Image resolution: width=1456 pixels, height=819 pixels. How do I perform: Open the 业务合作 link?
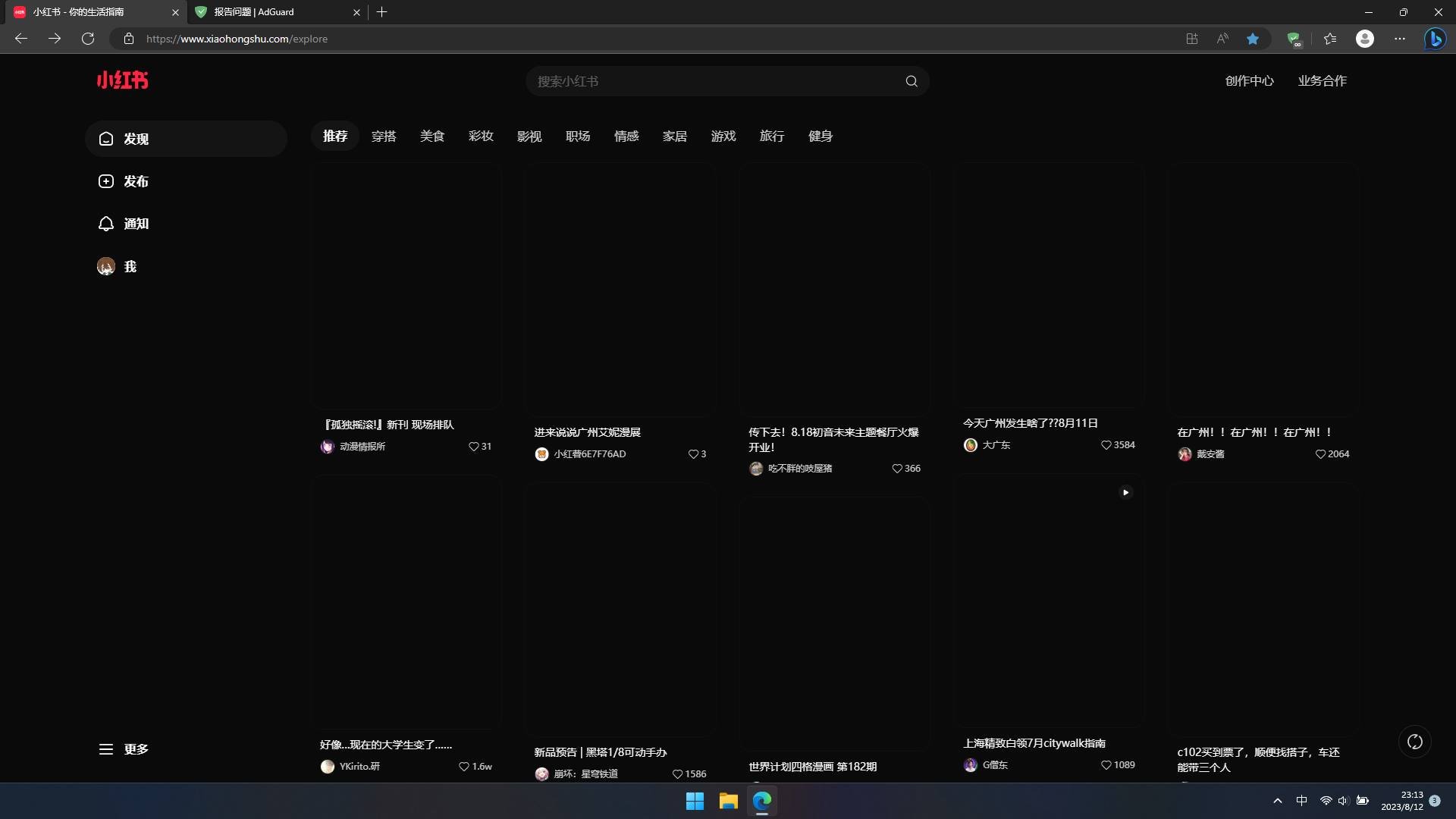[x=1322, y=81]
